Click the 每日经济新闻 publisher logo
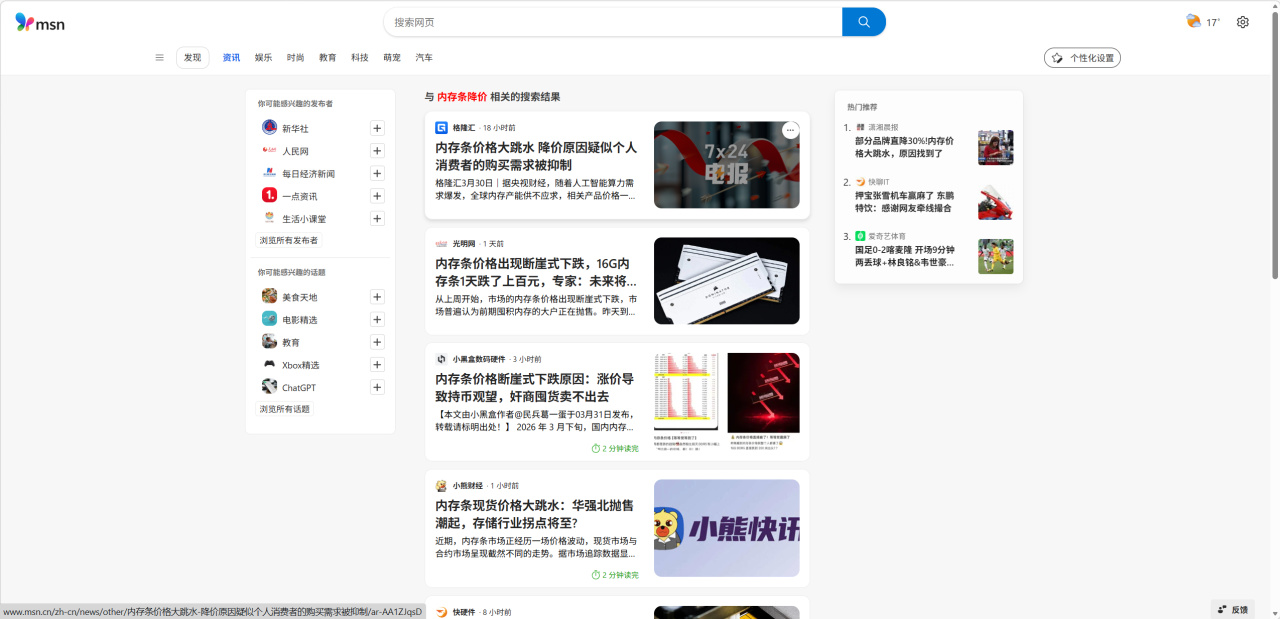1280x619 pixels. (270, 173)
